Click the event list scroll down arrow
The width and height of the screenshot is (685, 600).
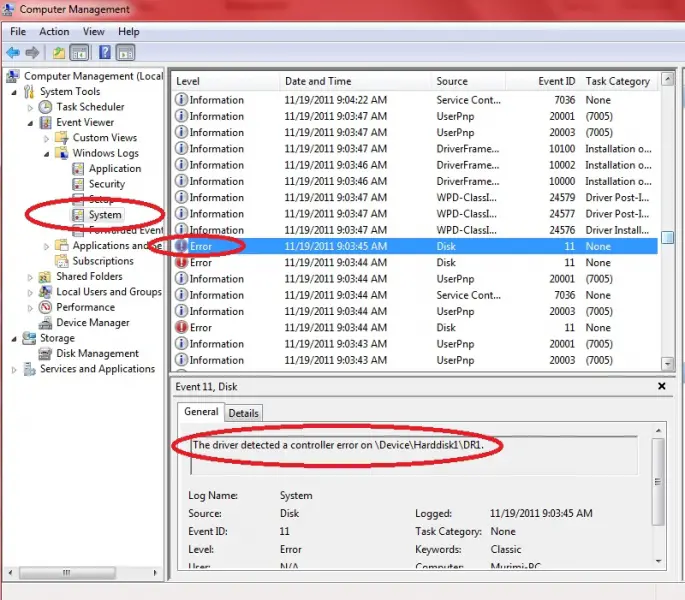coord(668,363)
